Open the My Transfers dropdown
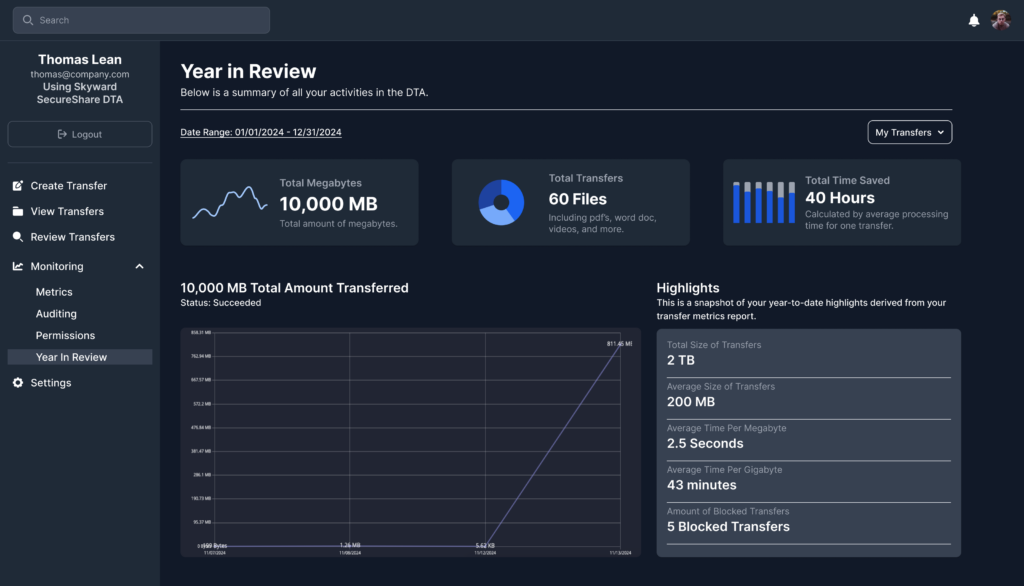1024x586 pixels. tap(909, 132)
